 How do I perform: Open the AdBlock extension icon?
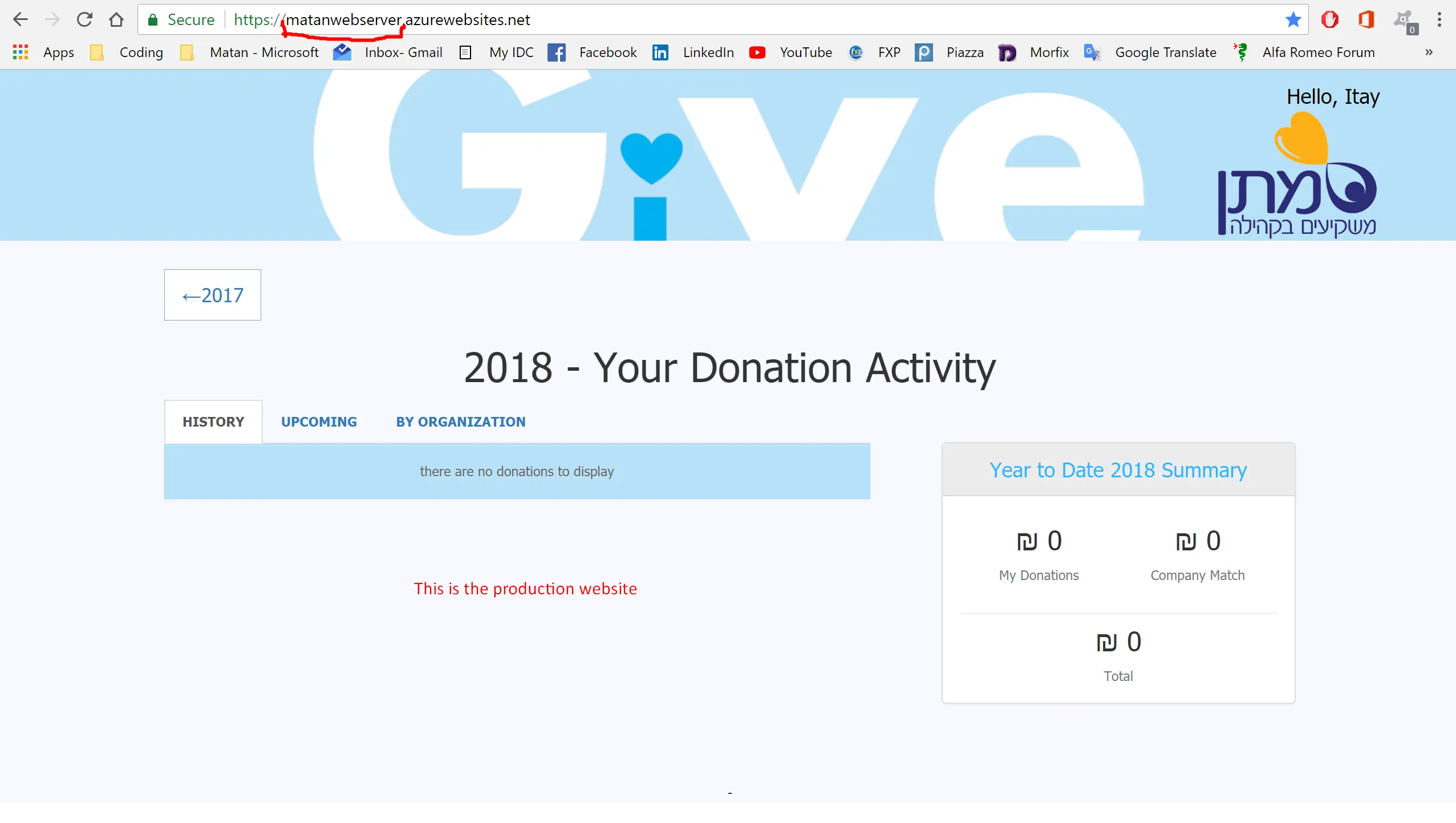[1329, 19]
